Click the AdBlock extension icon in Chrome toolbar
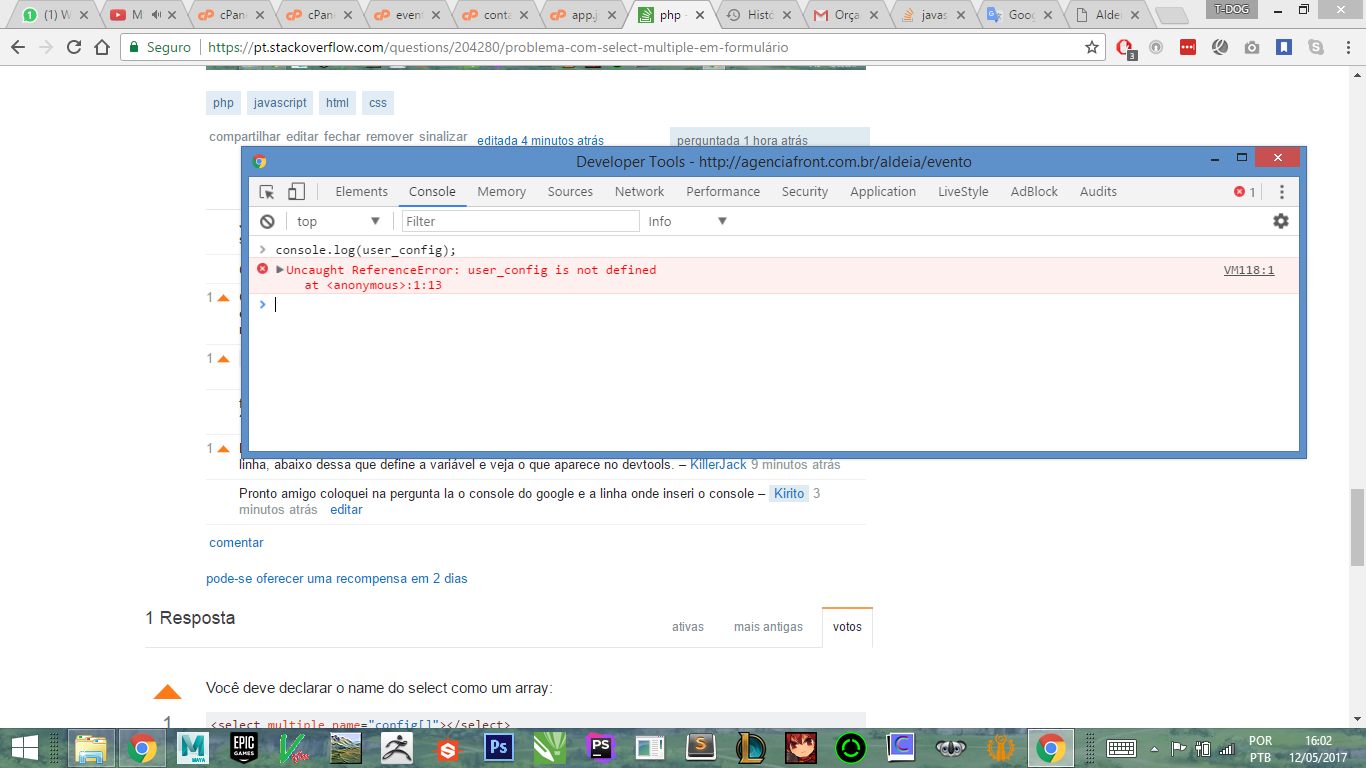Screen dimensions: 1366x768 (1124, 47)
